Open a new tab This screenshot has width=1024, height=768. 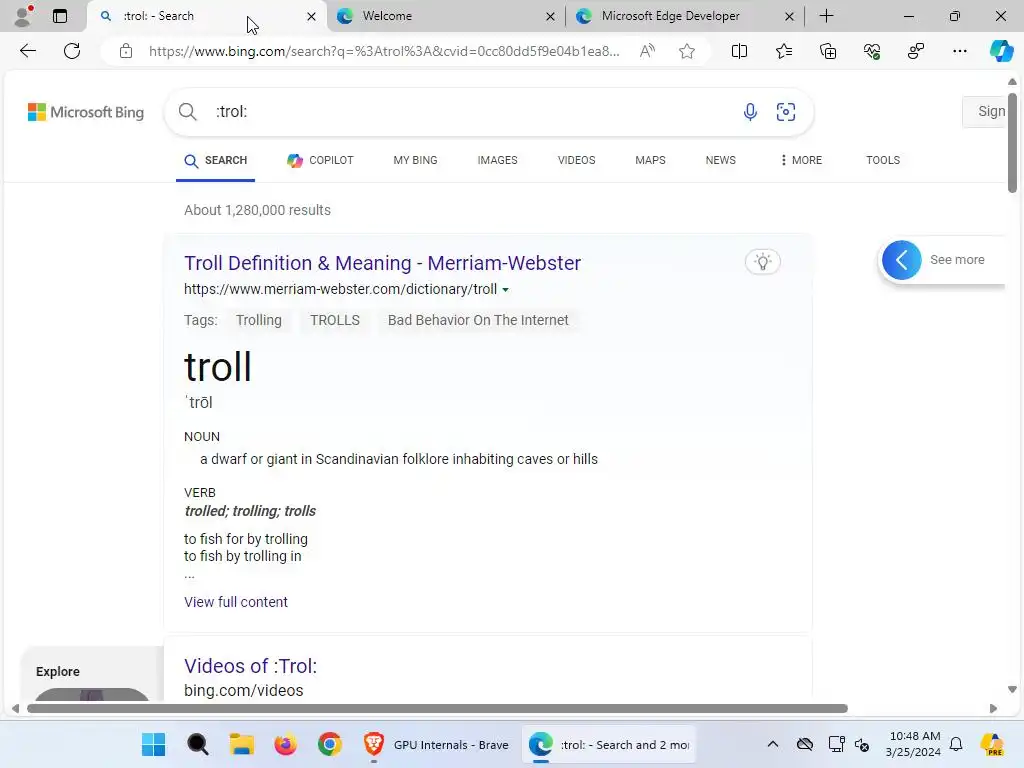point(826,16)
